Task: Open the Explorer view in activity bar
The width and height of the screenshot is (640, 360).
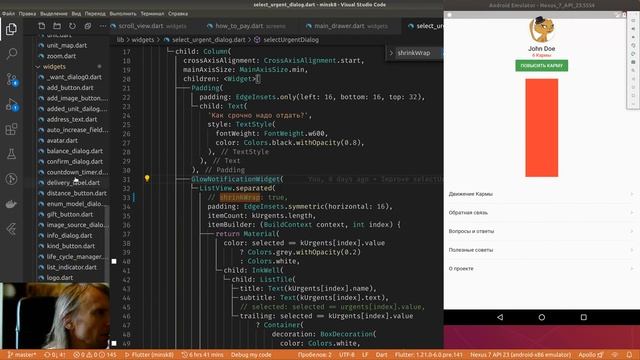Action: (x=11, y=29)
